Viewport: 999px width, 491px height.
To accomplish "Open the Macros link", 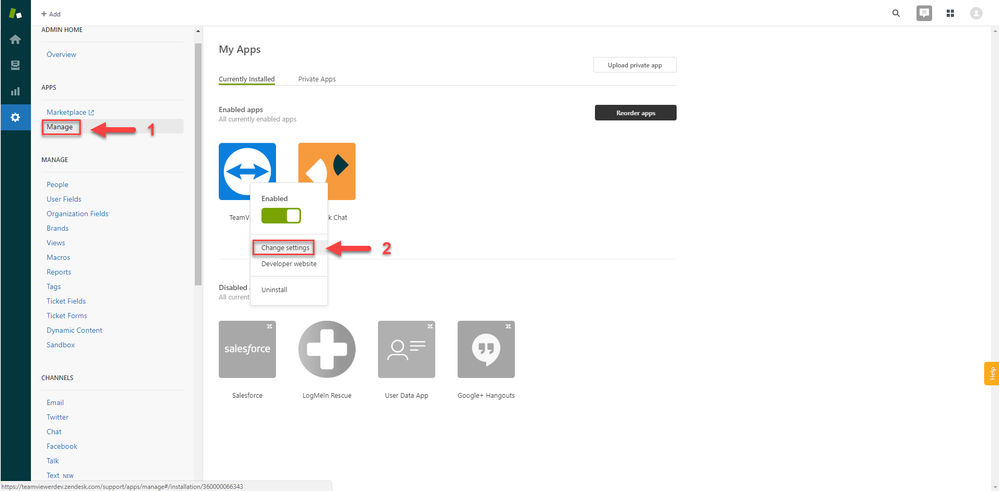I will coord(59,258).
